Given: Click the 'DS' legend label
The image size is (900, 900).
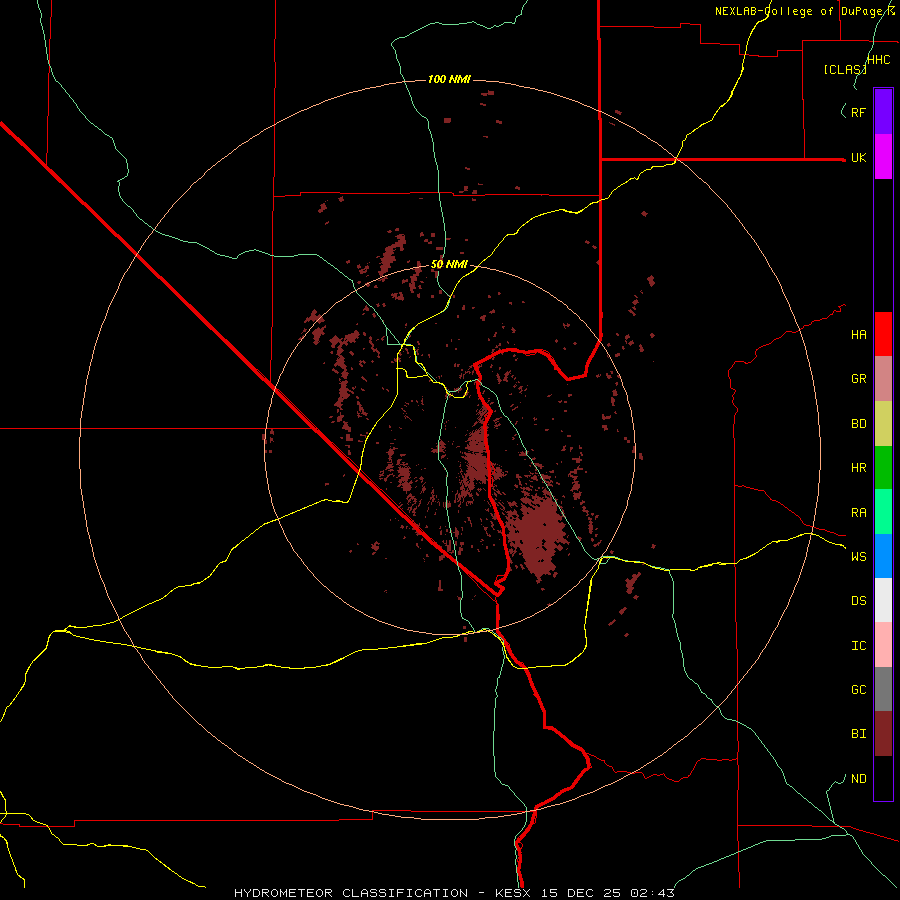Looking at the screenshot, I should pyautogui.click(x=859, y=601).
